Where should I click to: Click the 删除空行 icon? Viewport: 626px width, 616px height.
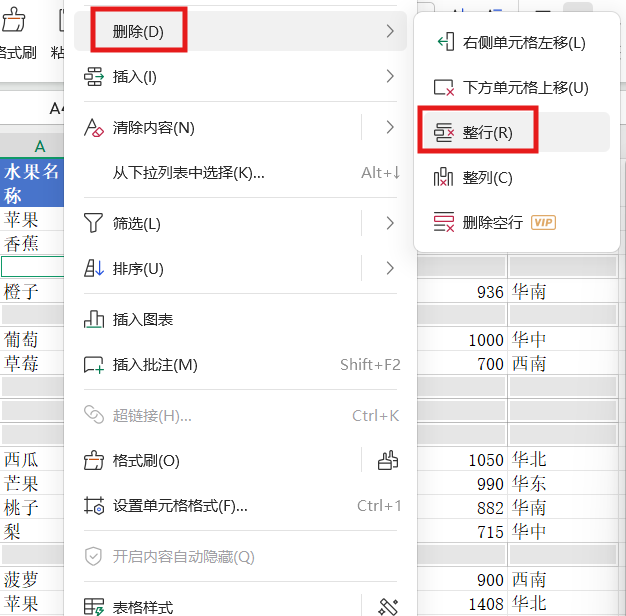point(444,222)
